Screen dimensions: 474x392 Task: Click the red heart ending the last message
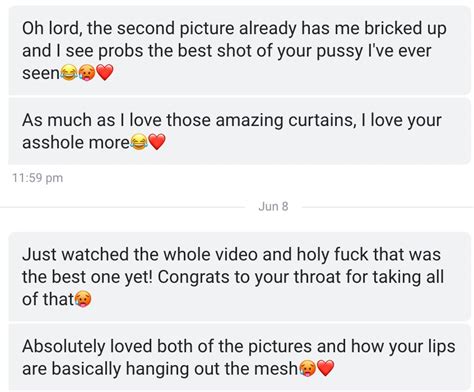click(325, 369)
